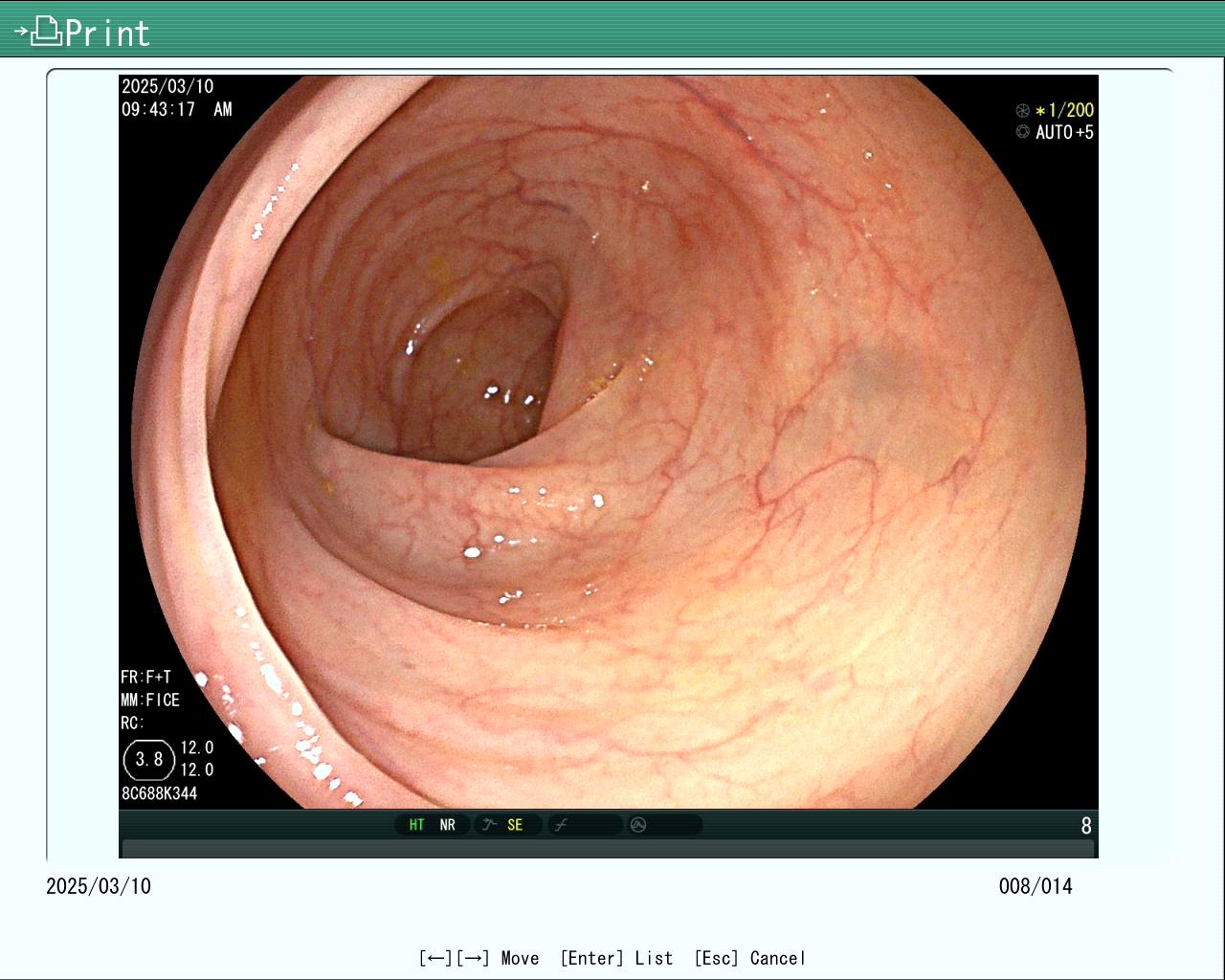
Task: Click the SE structure enhancement indicator
Action: [515, 825]
